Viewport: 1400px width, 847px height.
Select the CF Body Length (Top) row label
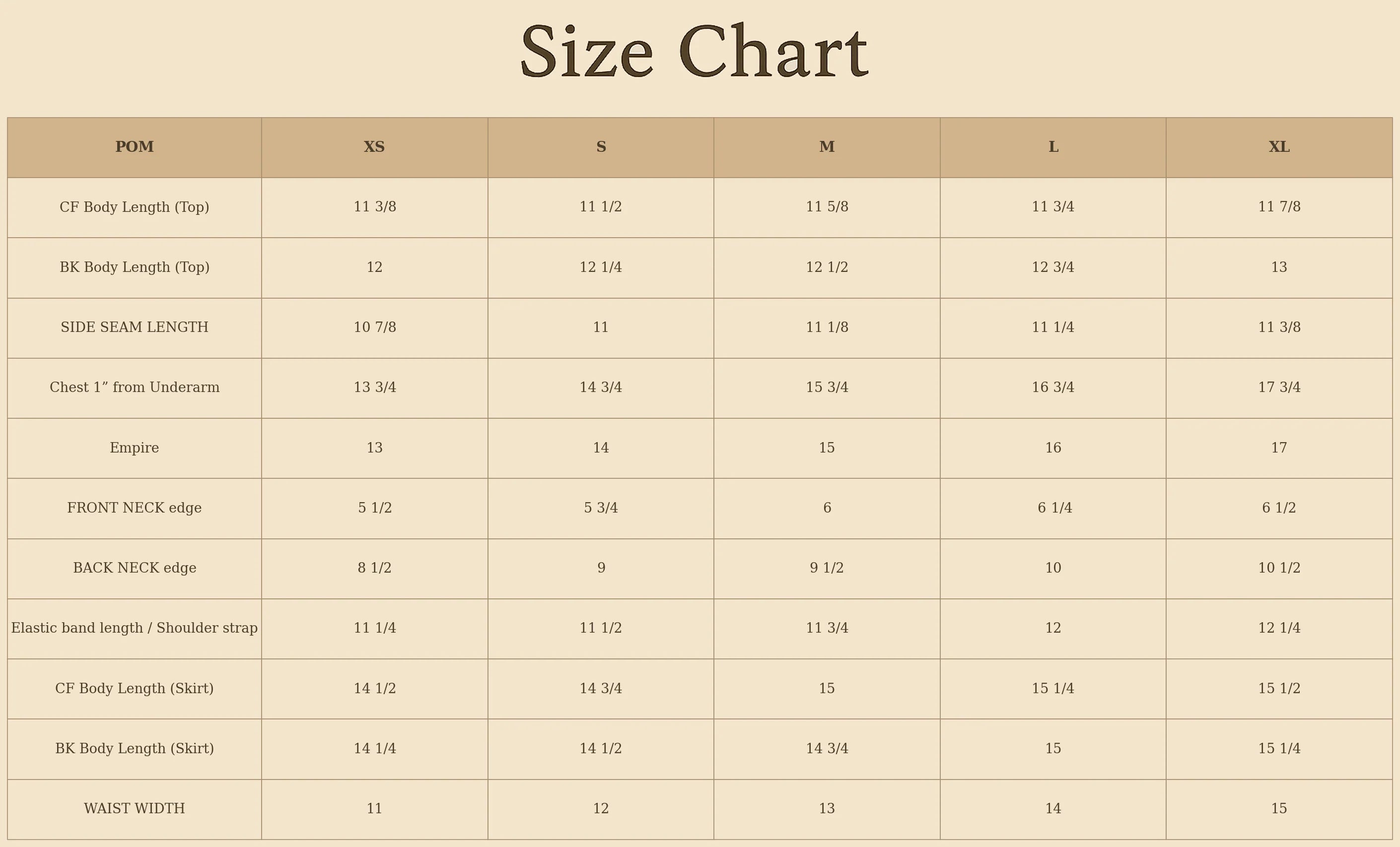click(x=134, y=207)
